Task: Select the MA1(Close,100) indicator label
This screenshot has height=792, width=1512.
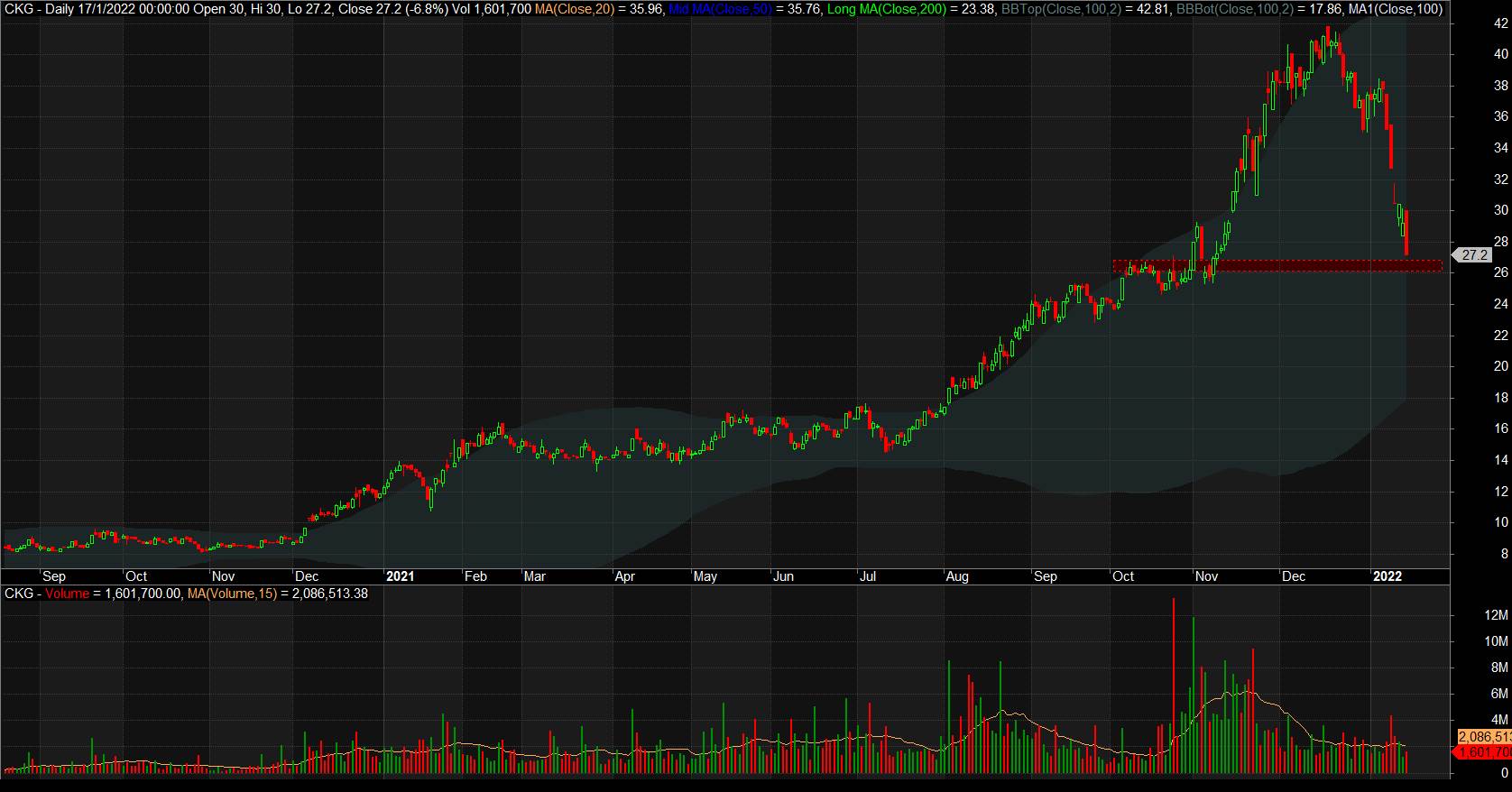Action: tap(1395, 9)
